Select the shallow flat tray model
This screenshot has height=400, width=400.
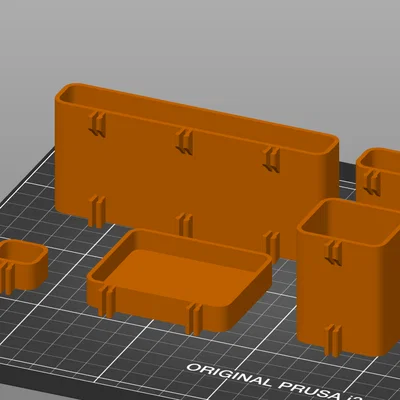coord(179,282)
